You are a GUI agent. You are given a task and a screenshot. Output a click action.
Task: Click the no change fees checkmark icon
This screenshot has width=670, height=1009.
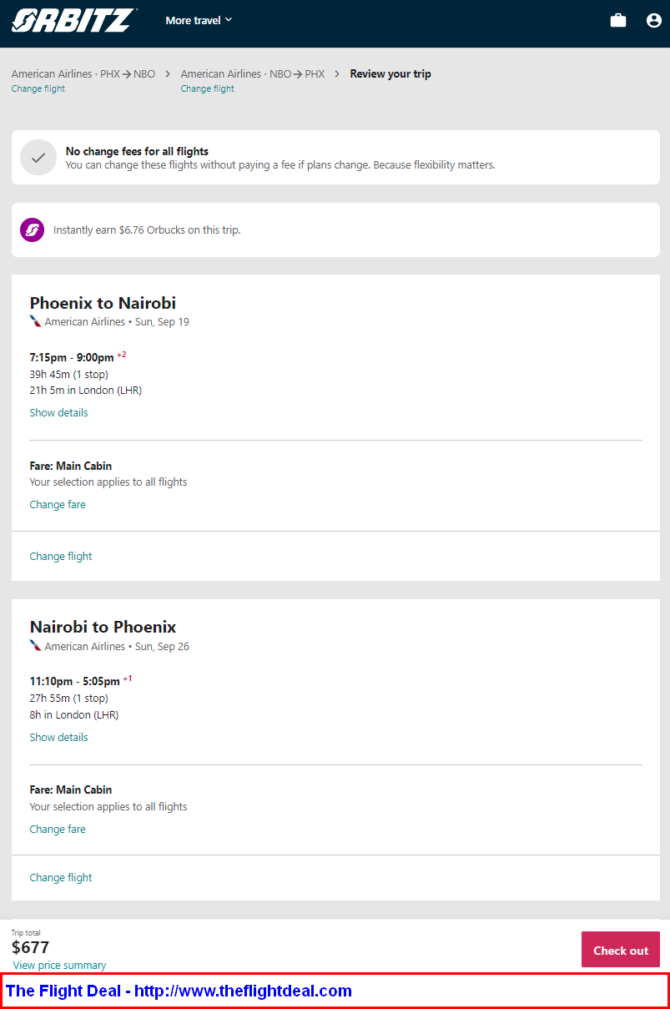[38, 158]
